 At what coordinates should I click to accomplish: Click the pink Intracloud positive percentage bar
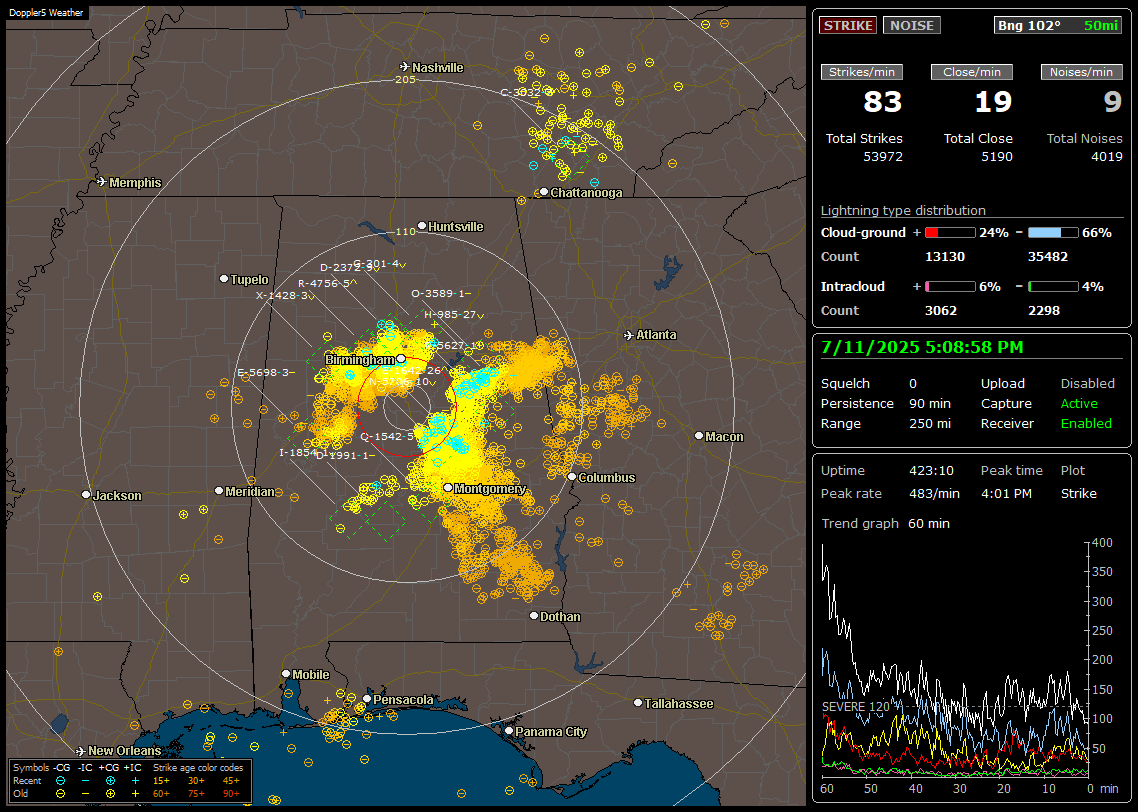pos(950,287)
